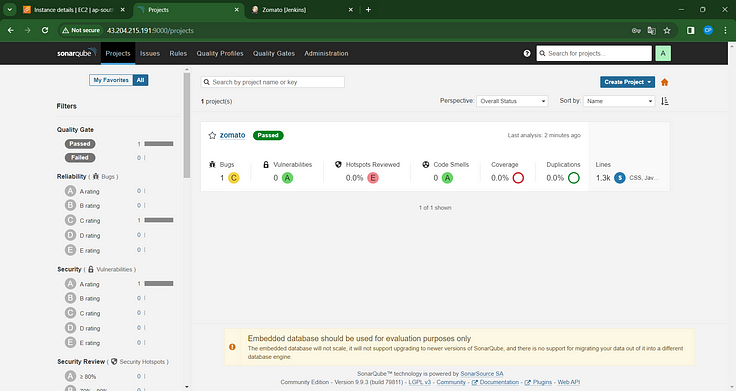Image resolution: width=736 pixels, height=391 pixels.
Task: Go back with browser back arrow
Action: tap(10, 30)
